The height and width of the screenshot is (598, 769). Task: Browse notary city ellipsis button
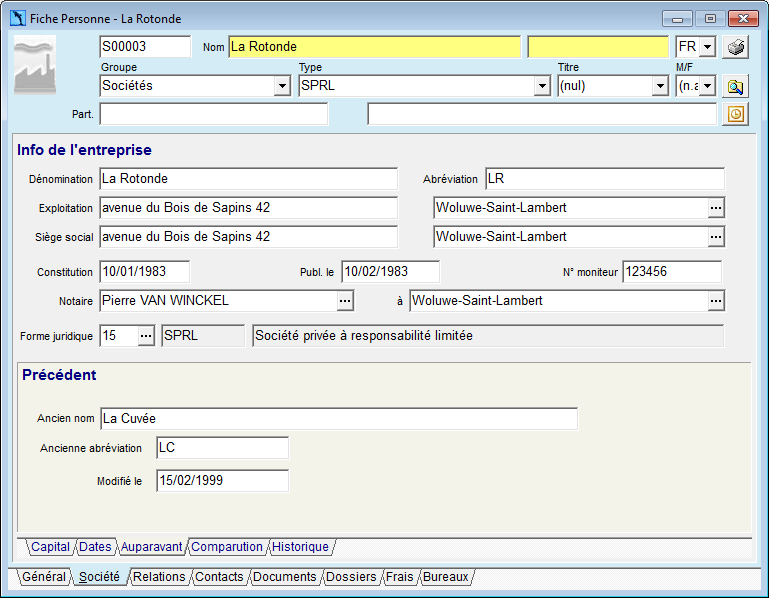716,301
